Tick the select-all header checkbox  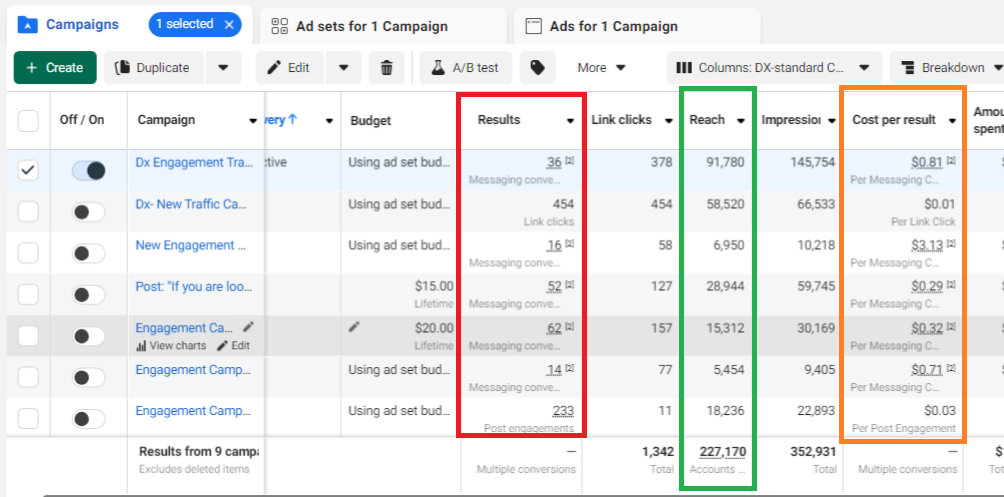coord(29,121)
